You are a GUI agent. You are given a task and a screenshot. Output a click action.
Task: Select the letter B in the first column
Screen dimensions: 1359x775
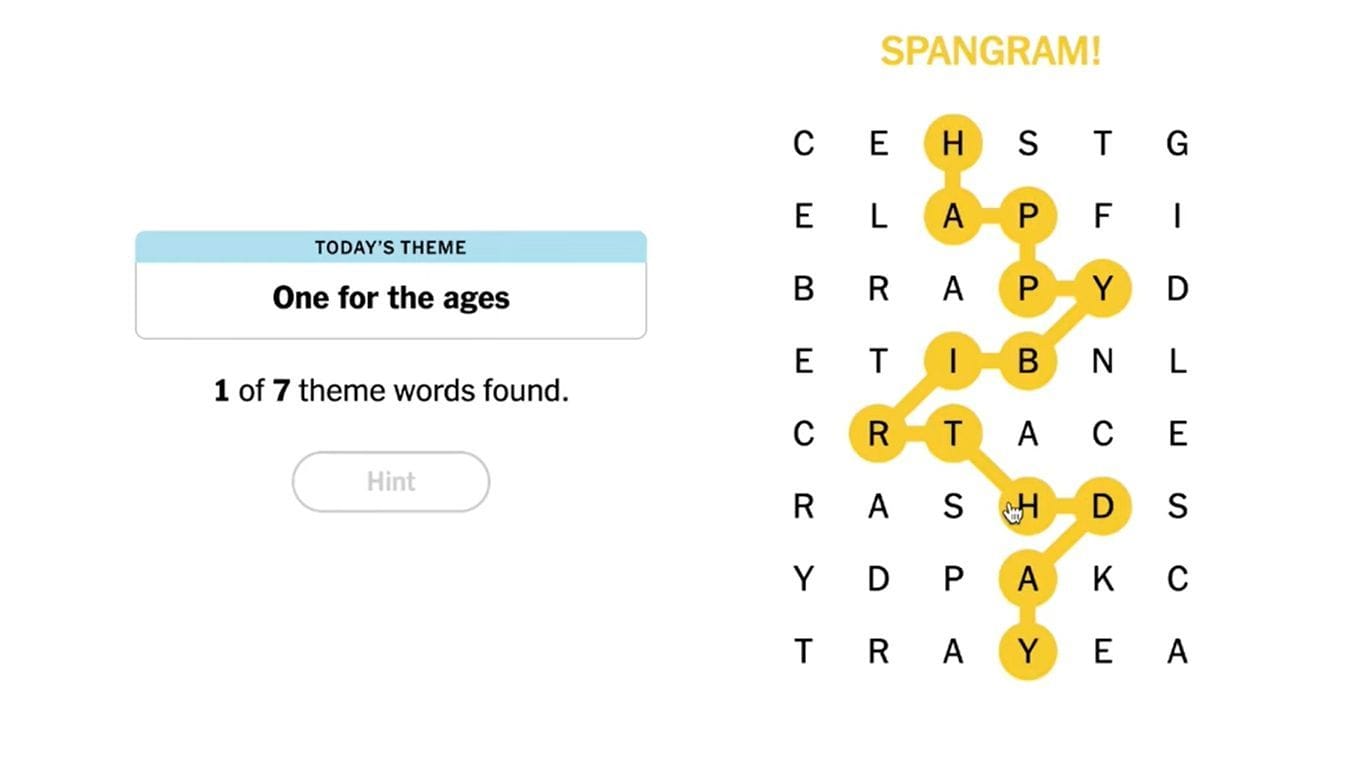[x=803, y=289]
